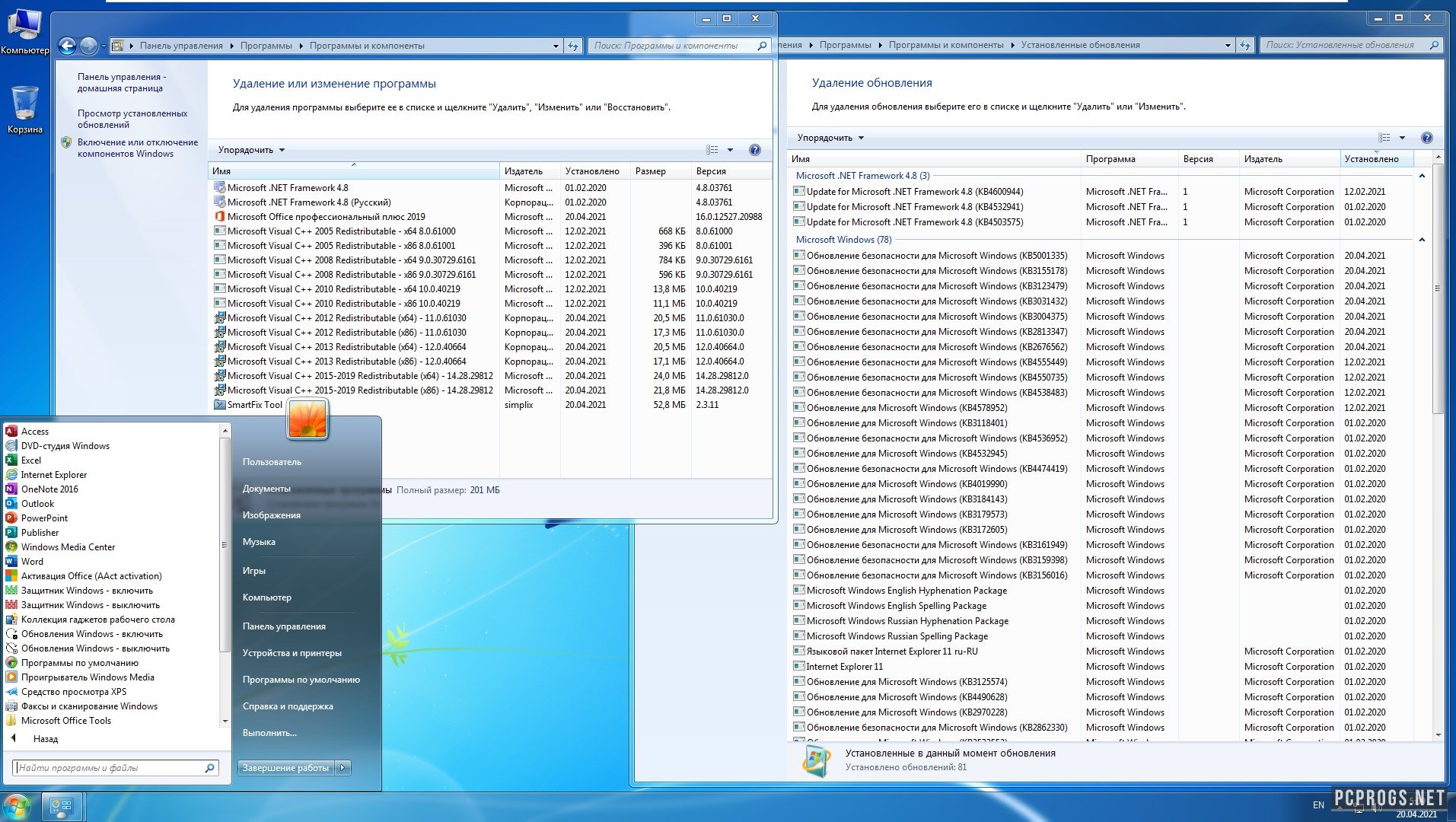Open Устройства и принтеры in Start menu
This screenshot has height=822, width=1456.
(292, 652)
